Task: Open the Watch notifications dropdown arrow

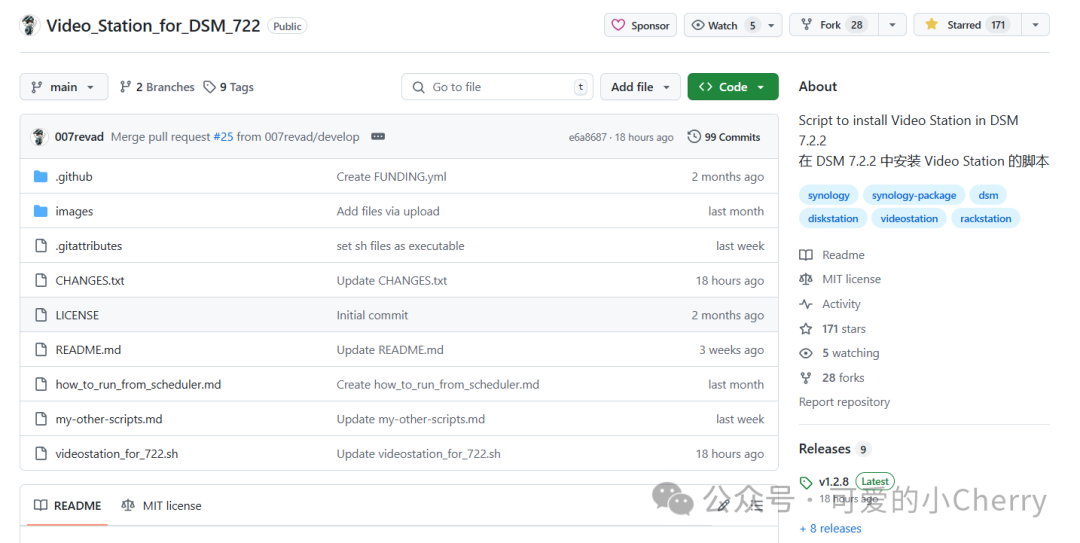Action: click(x=771, y=25)
